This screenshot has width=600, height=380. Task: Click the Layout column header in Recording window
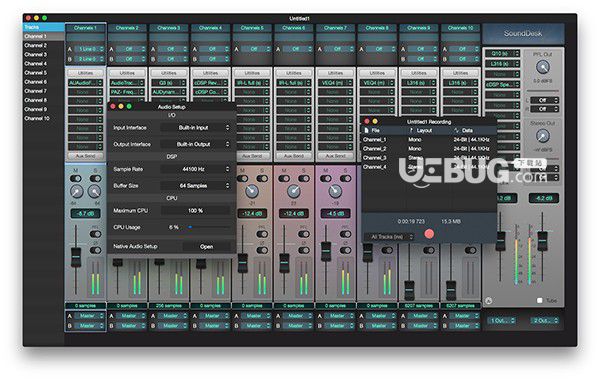[424, 130]
